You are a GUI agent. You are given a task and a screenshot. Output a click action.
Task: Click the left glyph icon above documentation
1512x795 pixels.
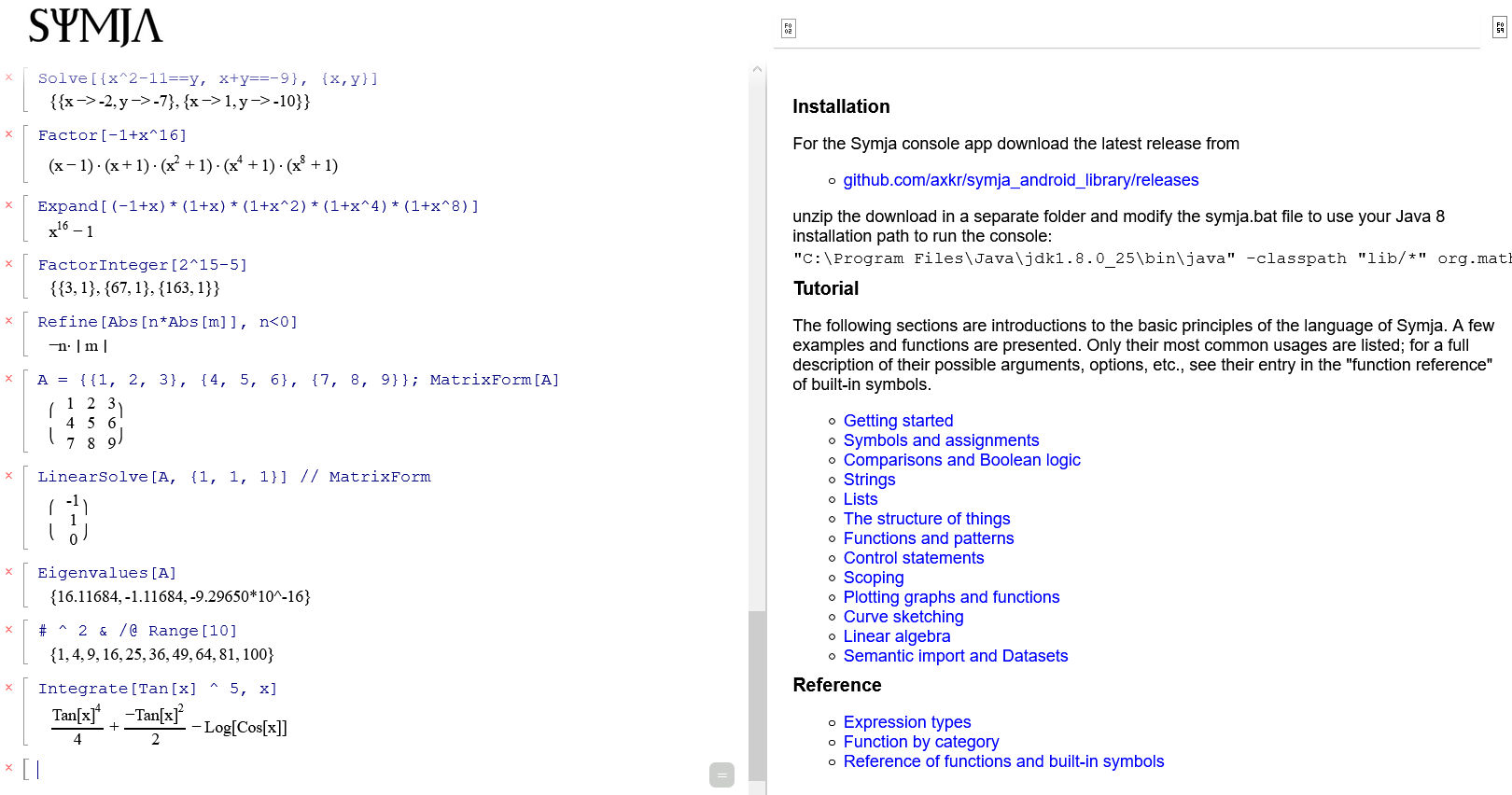pos(788,29)
